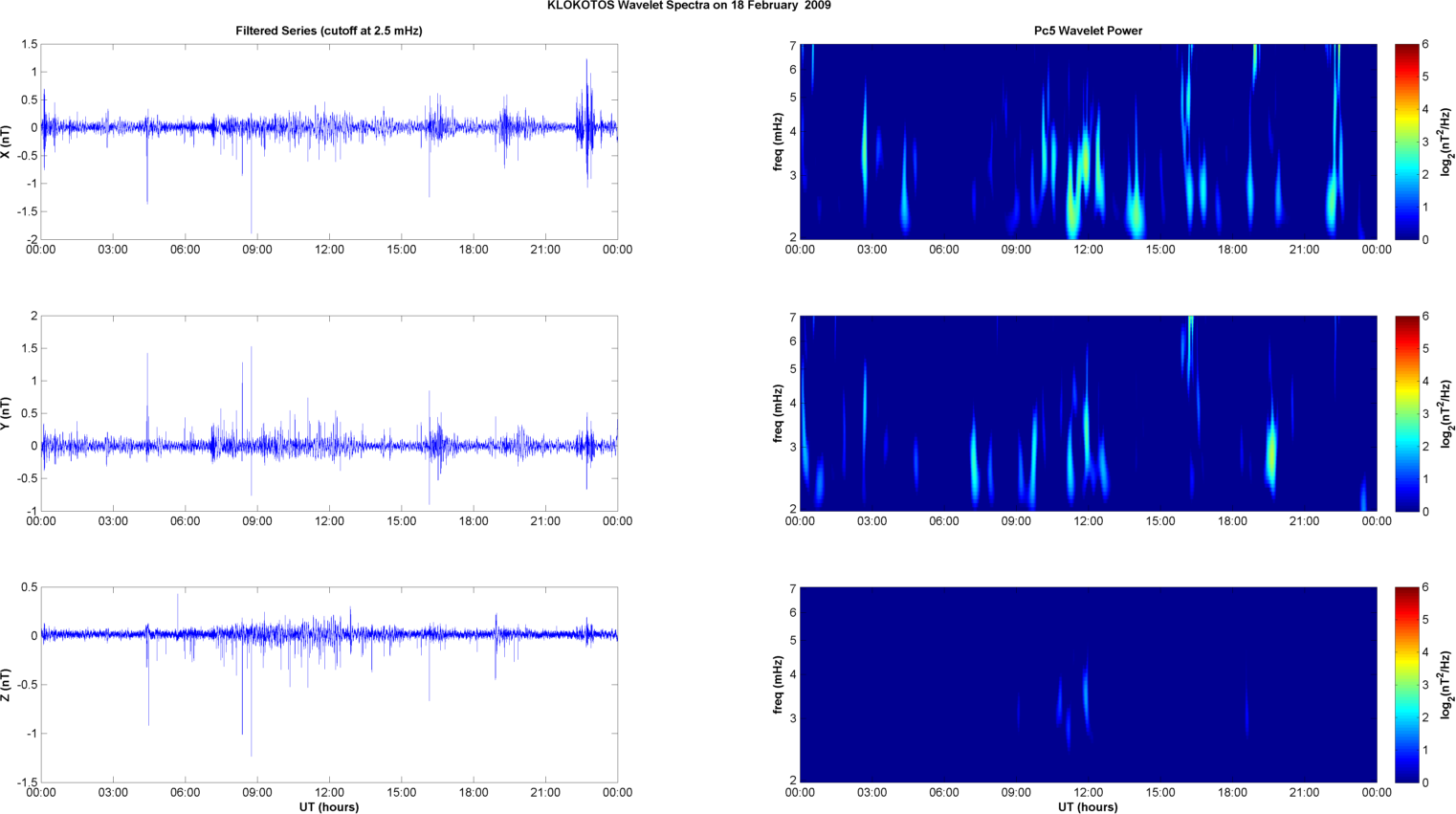This screenshot has height=814, width=1456.
Task: Select the X component Pc5 wavelet spectrogram
Action: pyautogui.click(x=1088, y=142)
